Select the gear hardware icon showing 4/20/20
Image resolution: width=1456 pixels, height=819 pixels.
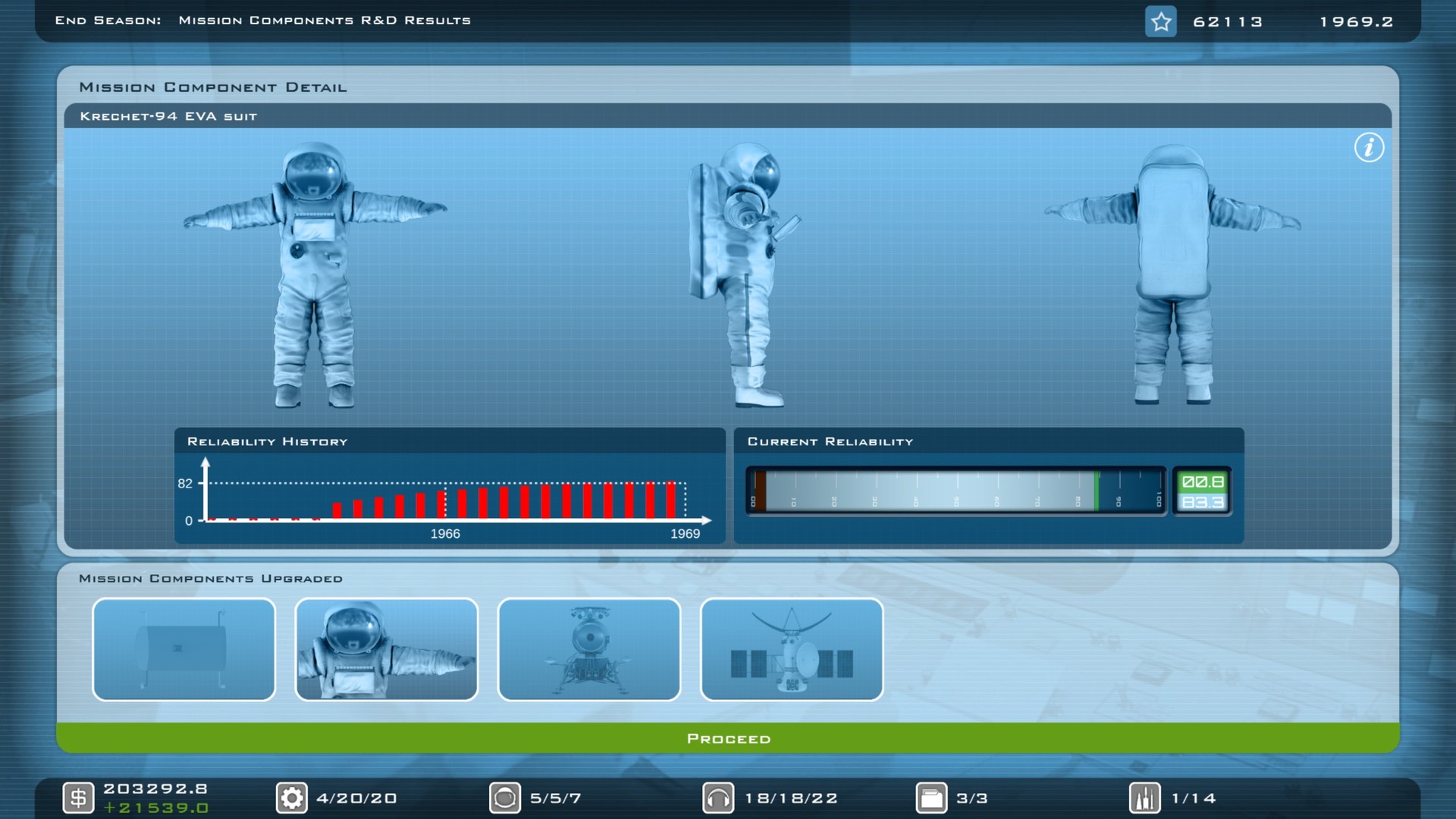[x=292, y=798]
